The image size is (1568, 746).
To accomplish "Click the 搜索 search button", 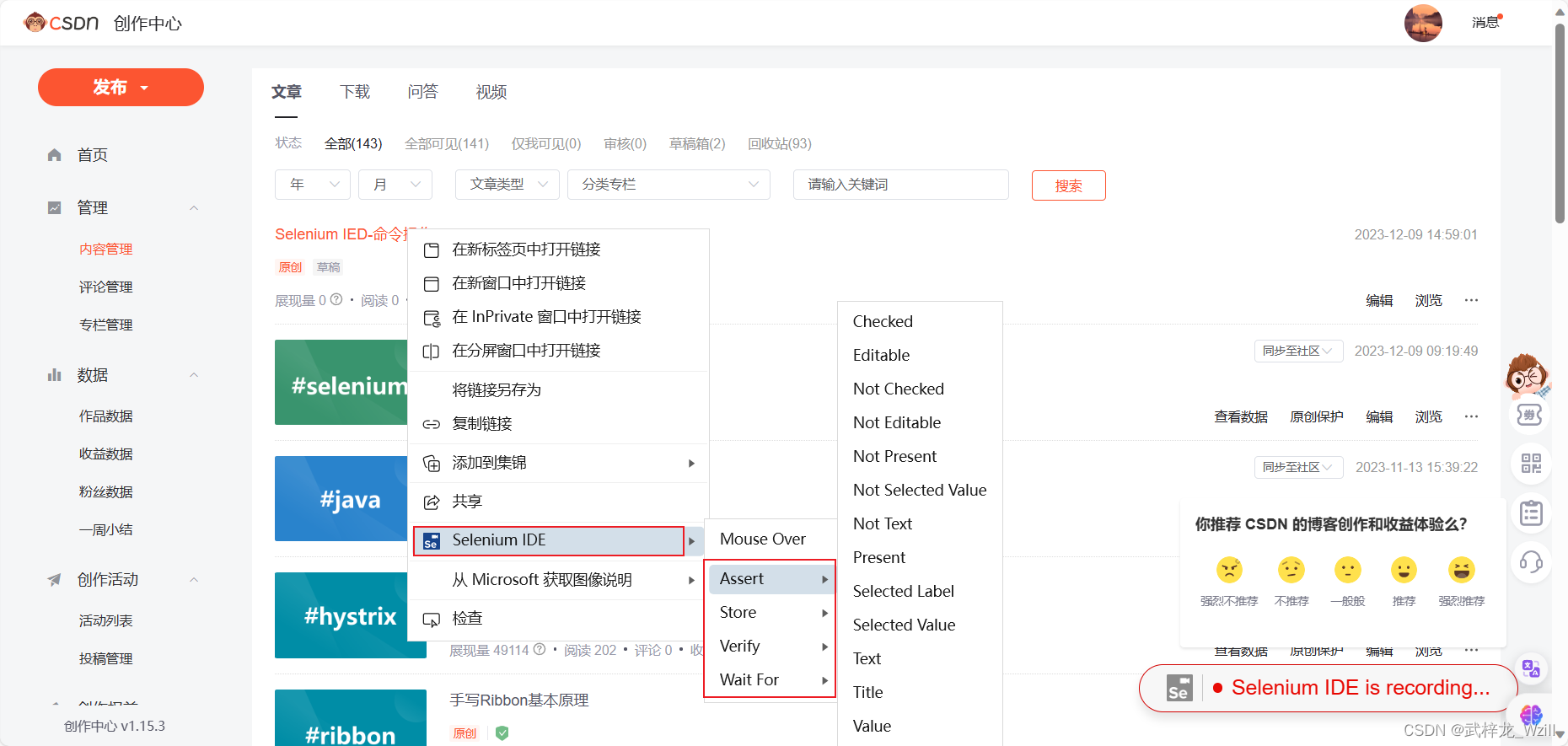I will click(1068, 185).
